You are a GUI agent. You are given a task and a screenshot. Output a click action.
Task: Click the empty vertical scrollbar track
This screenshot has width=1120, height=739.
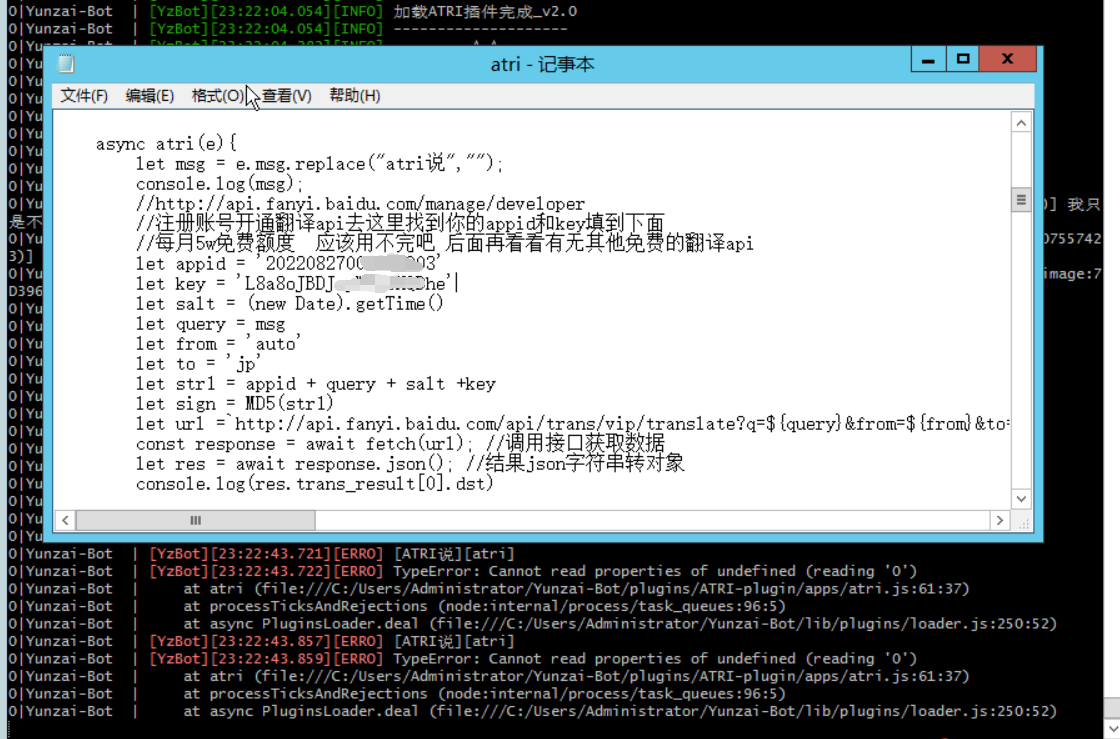click(1021, 350)
